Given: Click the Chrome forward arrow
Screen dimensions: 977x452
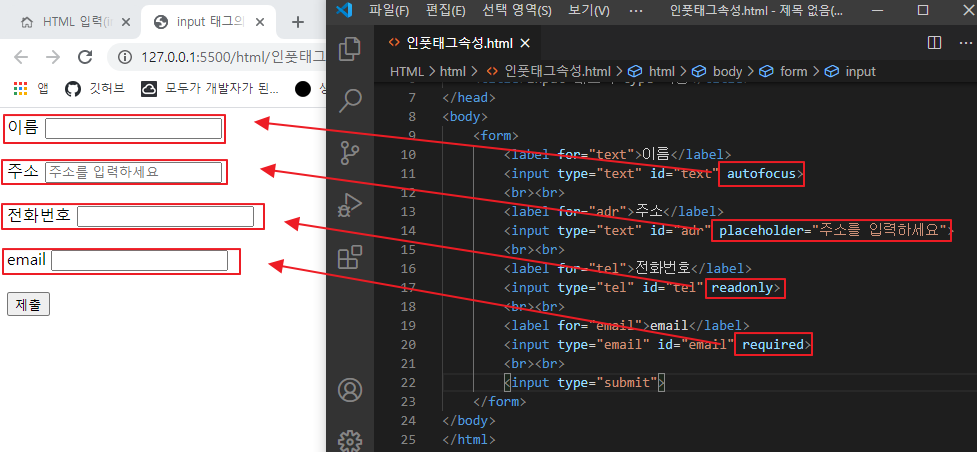Looking at the screenshot, I should pos(54,57).
